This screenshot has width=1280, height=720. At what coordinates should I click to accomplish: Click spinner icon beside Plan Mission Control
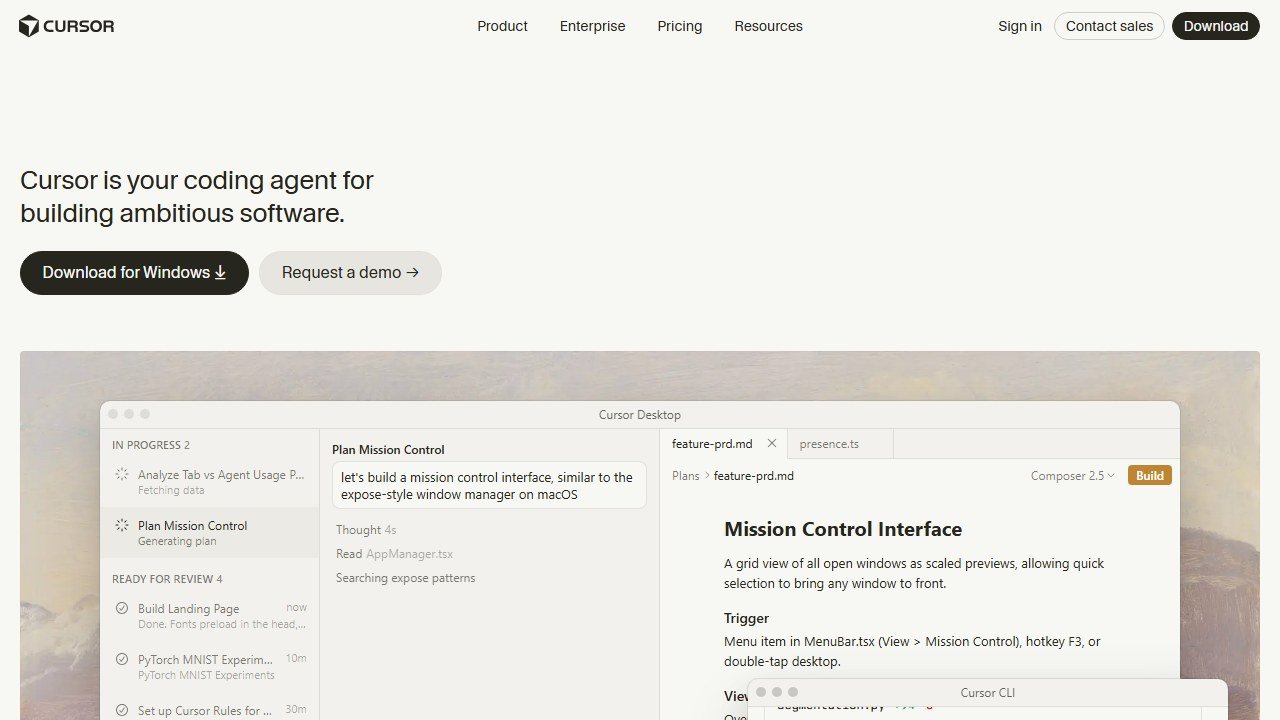coord(122,525)
